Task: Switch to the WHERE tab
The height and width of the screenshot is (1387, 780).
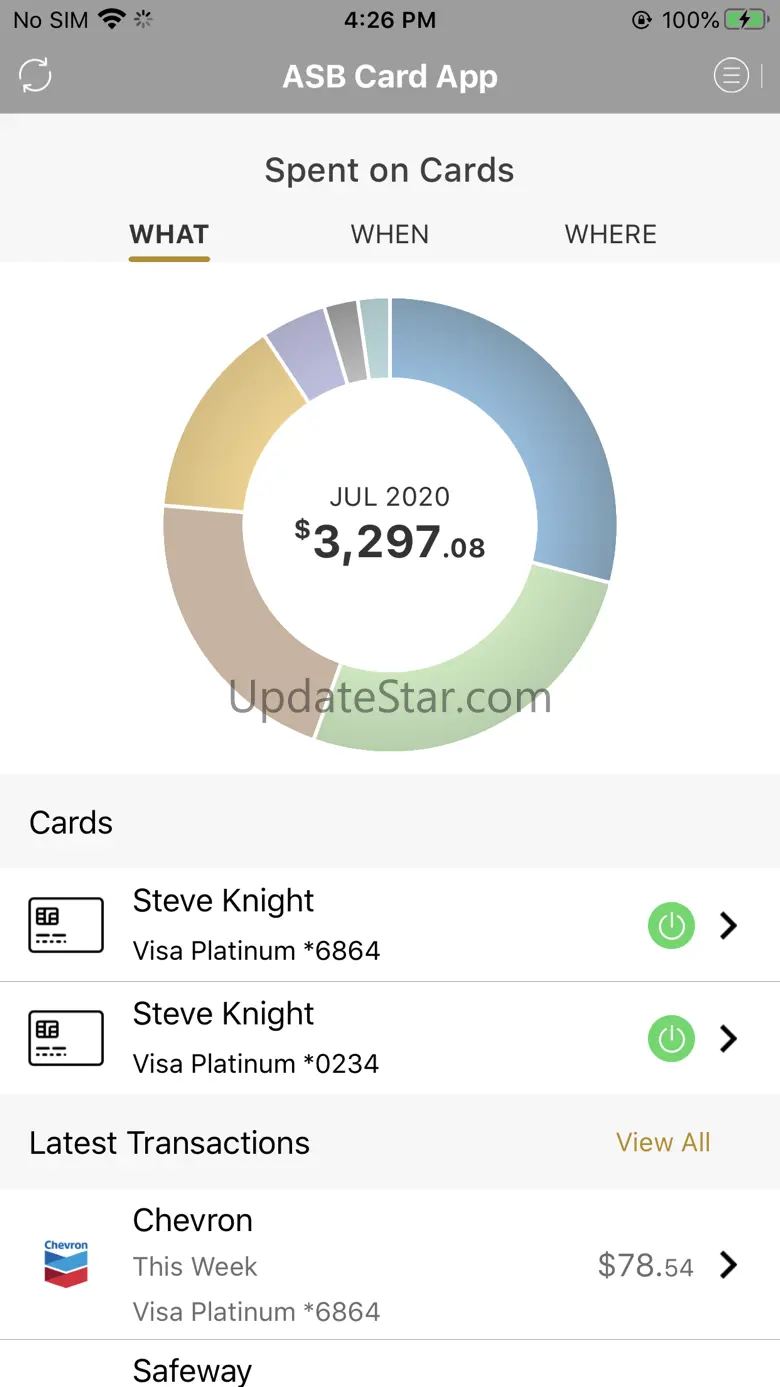Action: [610, 234]
